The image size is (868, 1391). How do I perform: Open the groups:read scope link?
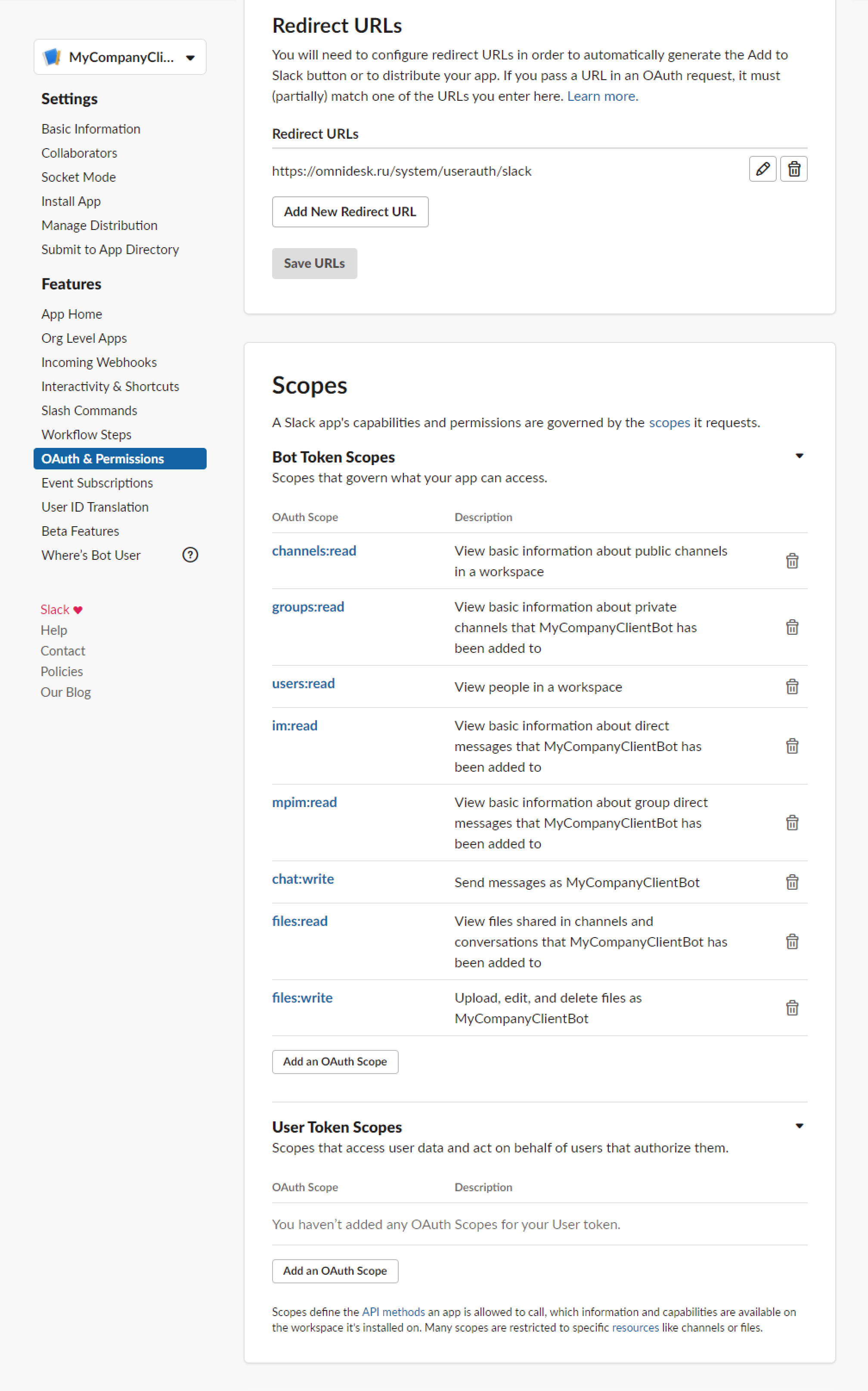point(308,607)
